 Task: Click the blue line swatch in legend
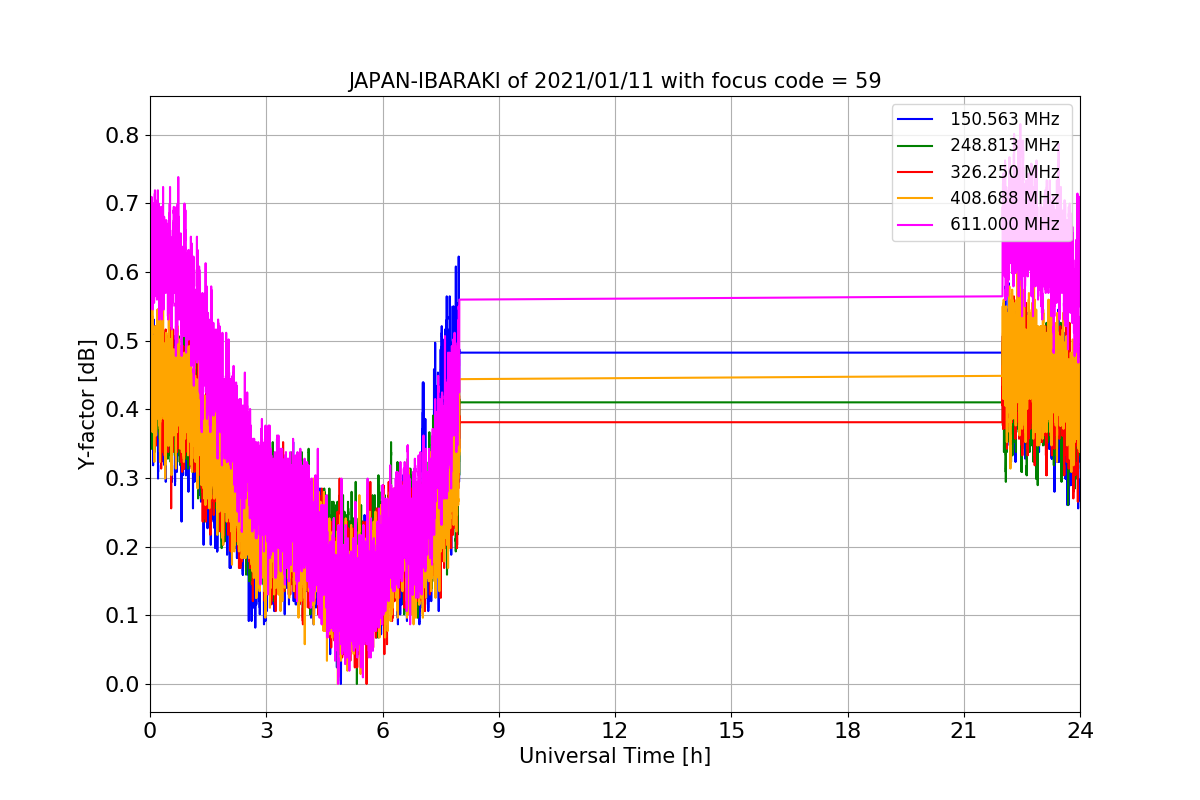pyautogui.click(x=916, y=120)
